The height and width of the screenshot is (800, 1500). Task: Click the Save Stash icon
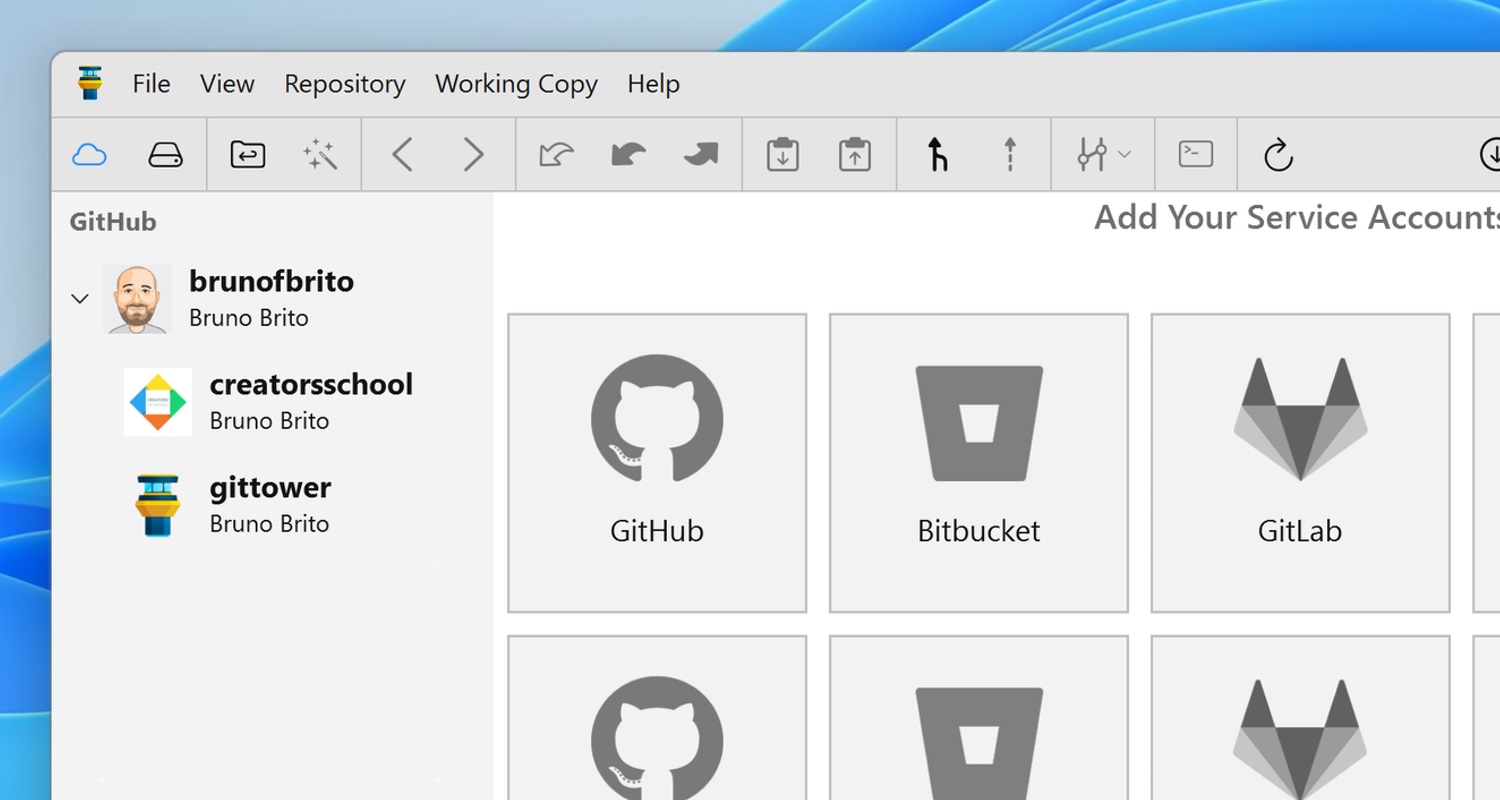(782, 155)
